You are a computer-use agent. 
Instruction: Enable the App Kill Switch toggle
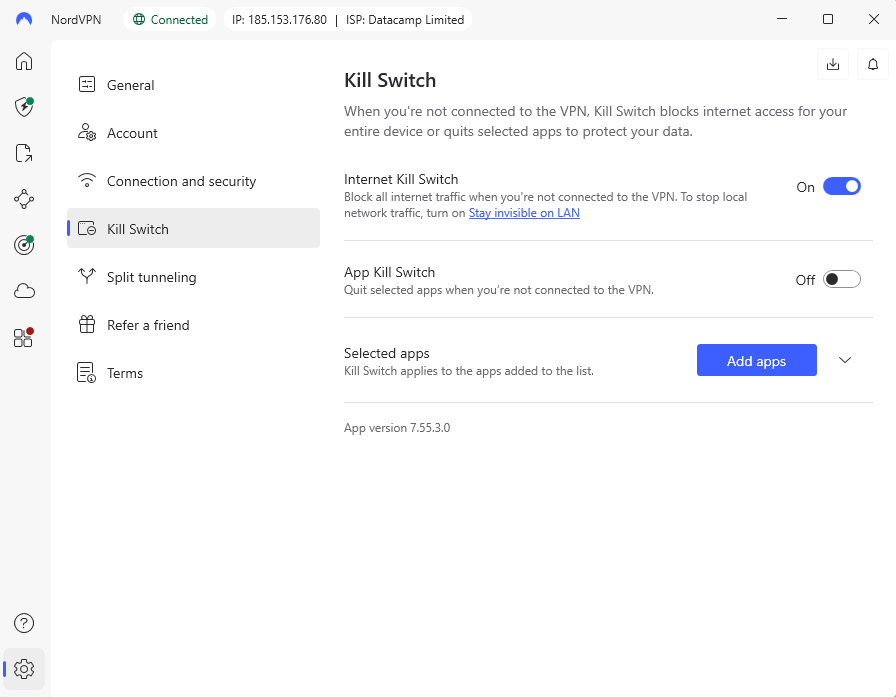coord(841,279)
